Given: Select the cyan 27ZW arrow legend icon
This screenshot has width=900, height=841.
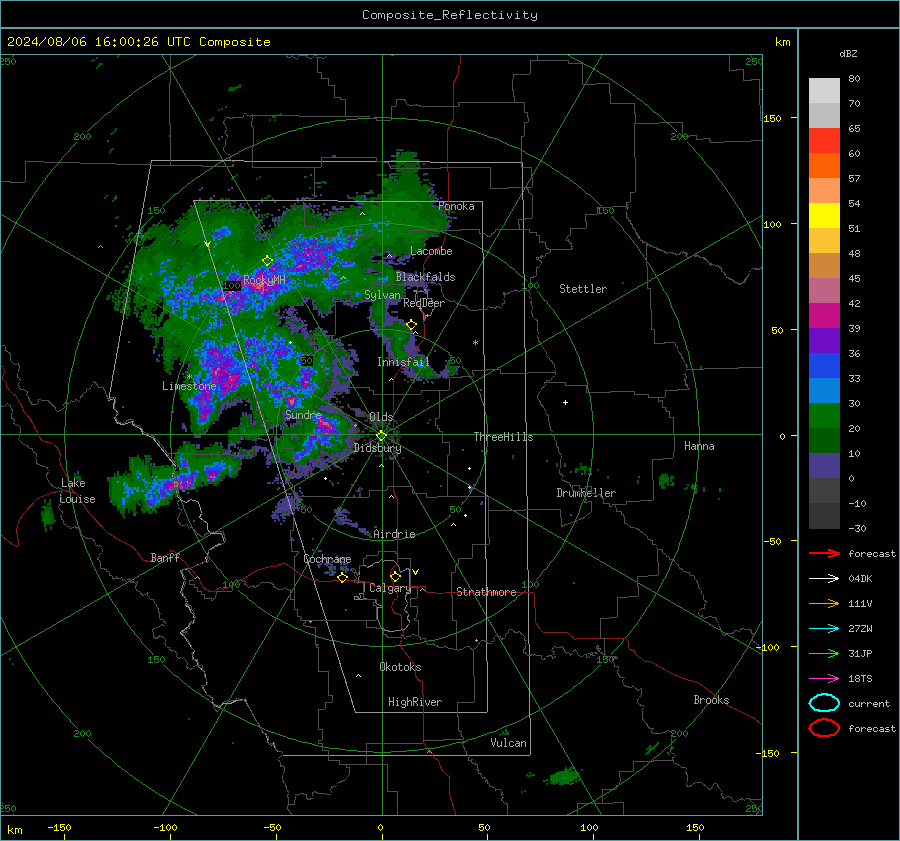Looking at the screenshot, I should [x=824, y=629].
